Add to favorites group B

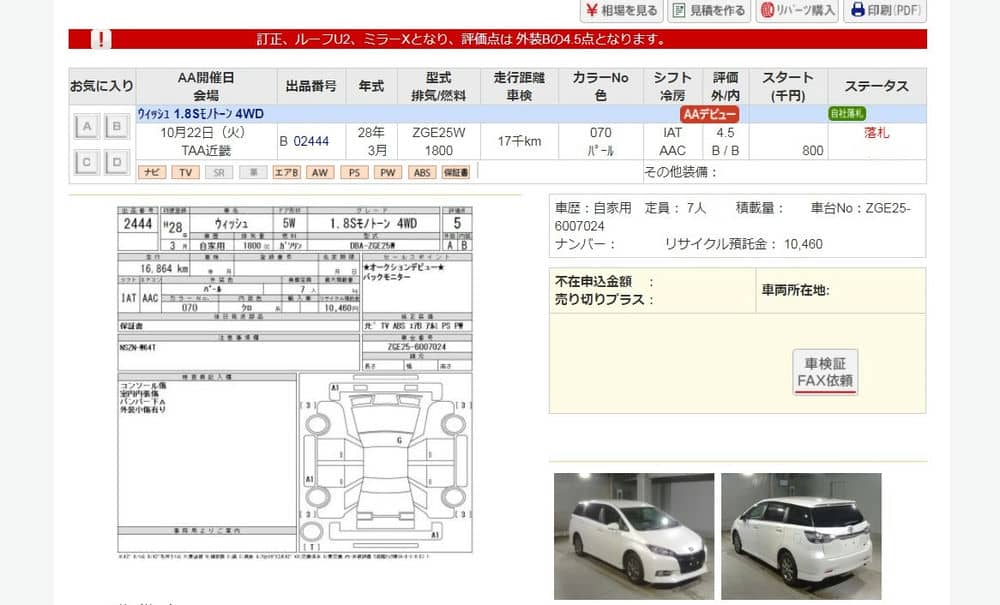click(x=117, y=126)
